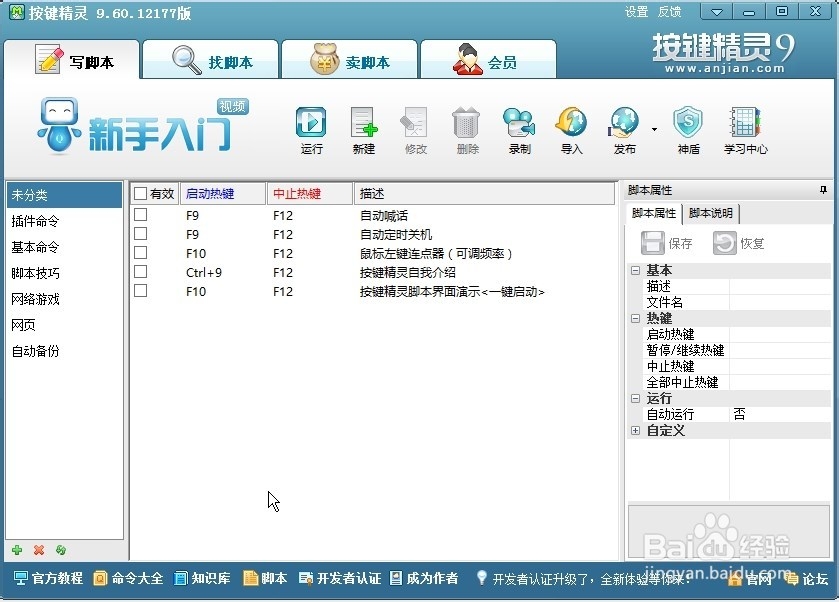Open the 脚本 link in bottom bar
This screenshot has width=839, height=602.
pos(265,578)
